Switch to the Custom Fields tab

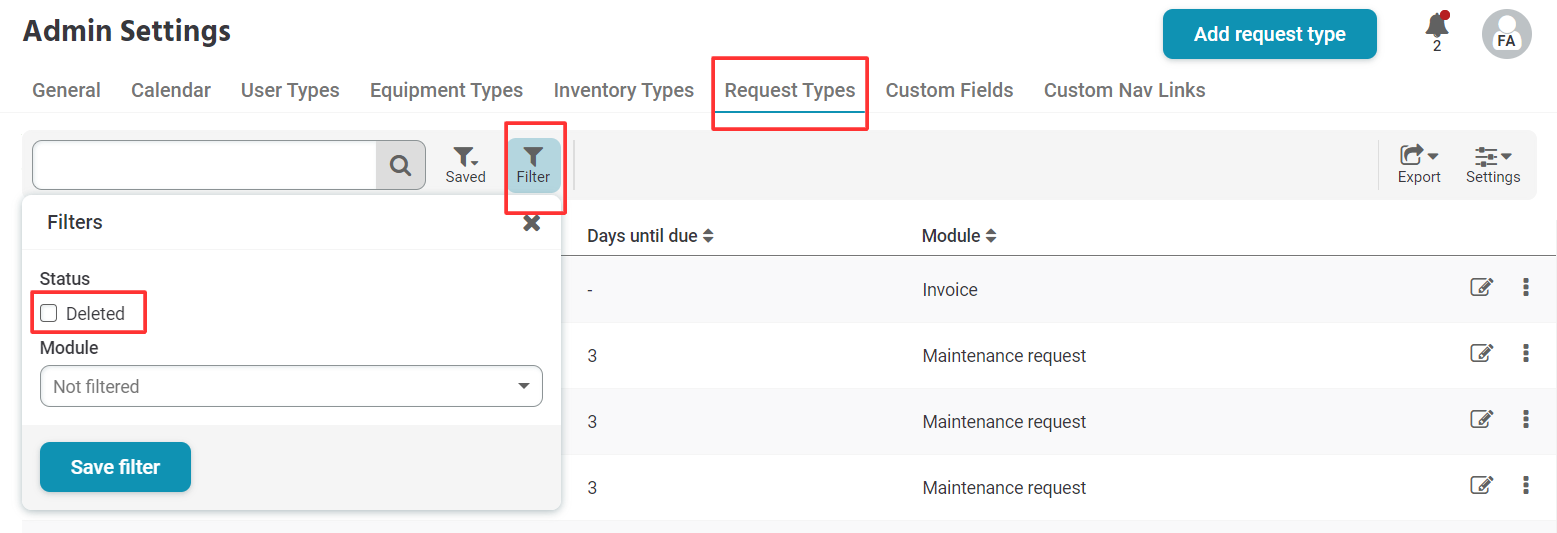(949, 90)
